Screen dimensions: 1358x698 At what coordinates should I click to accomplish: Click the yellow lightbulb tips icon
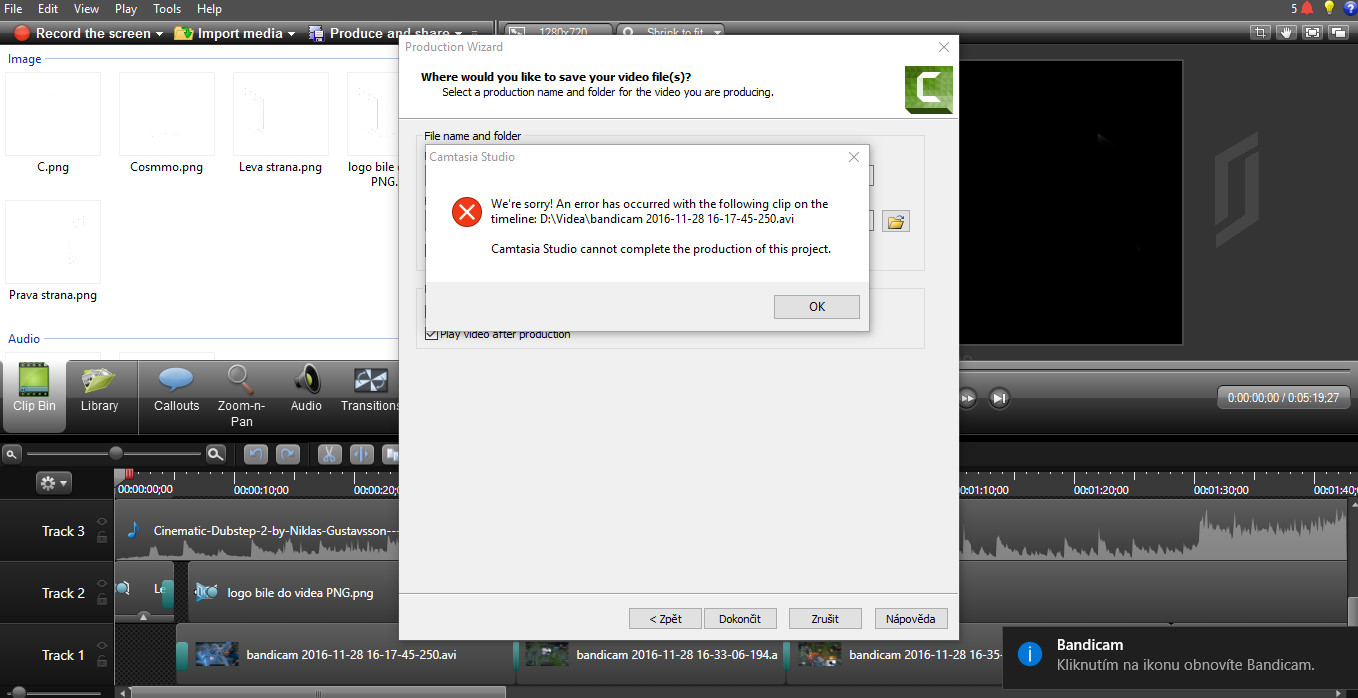pos(1329,8)
